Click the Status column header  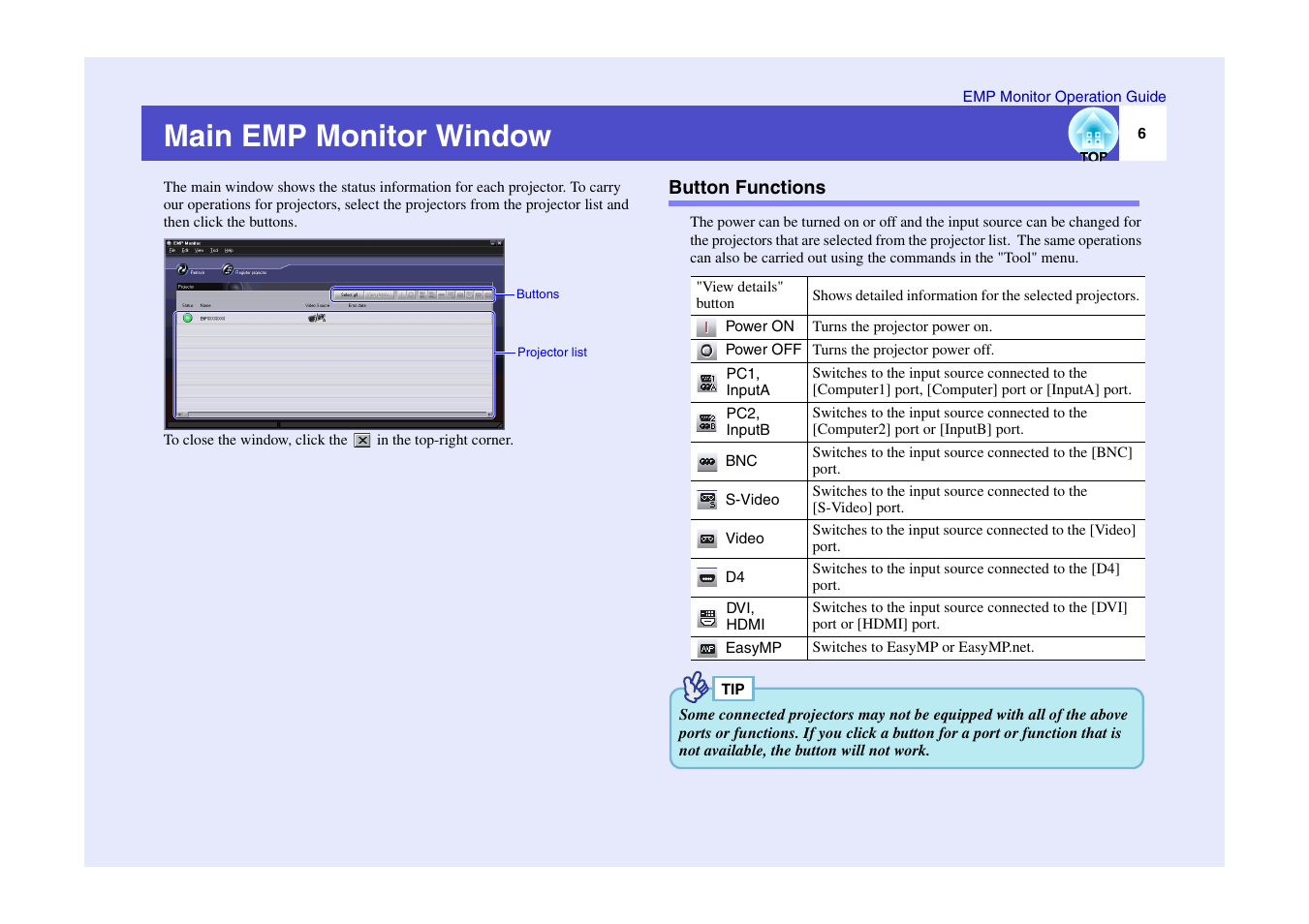click(x=188, y=305)
